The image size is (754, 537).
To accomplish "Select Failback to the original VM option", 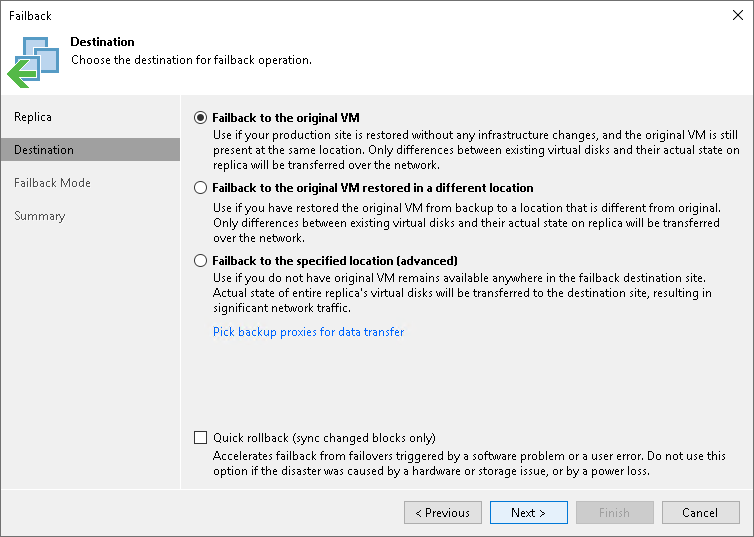I will coord(201,117).
